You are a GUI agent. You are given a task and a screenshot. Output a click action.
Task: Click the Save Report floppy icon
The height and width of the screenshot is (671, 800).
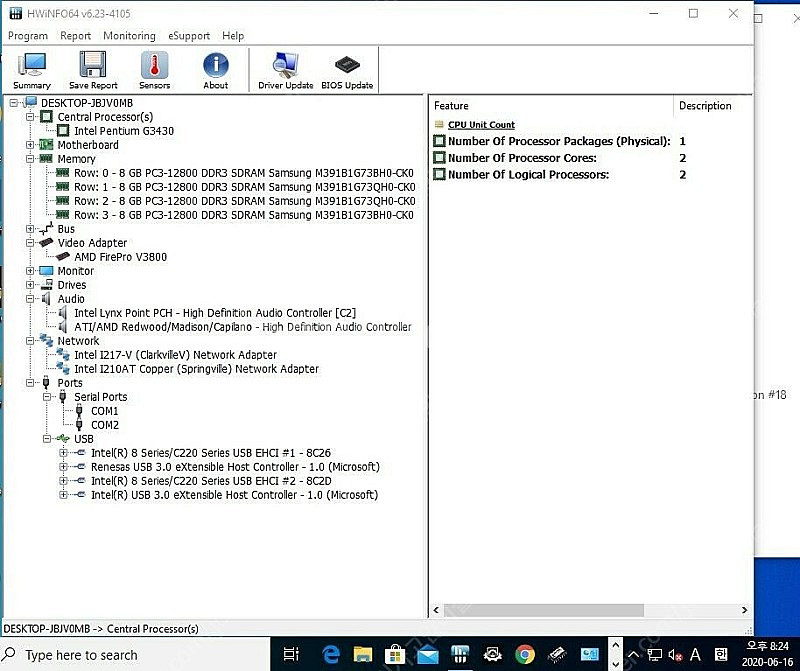click(93, 70)
